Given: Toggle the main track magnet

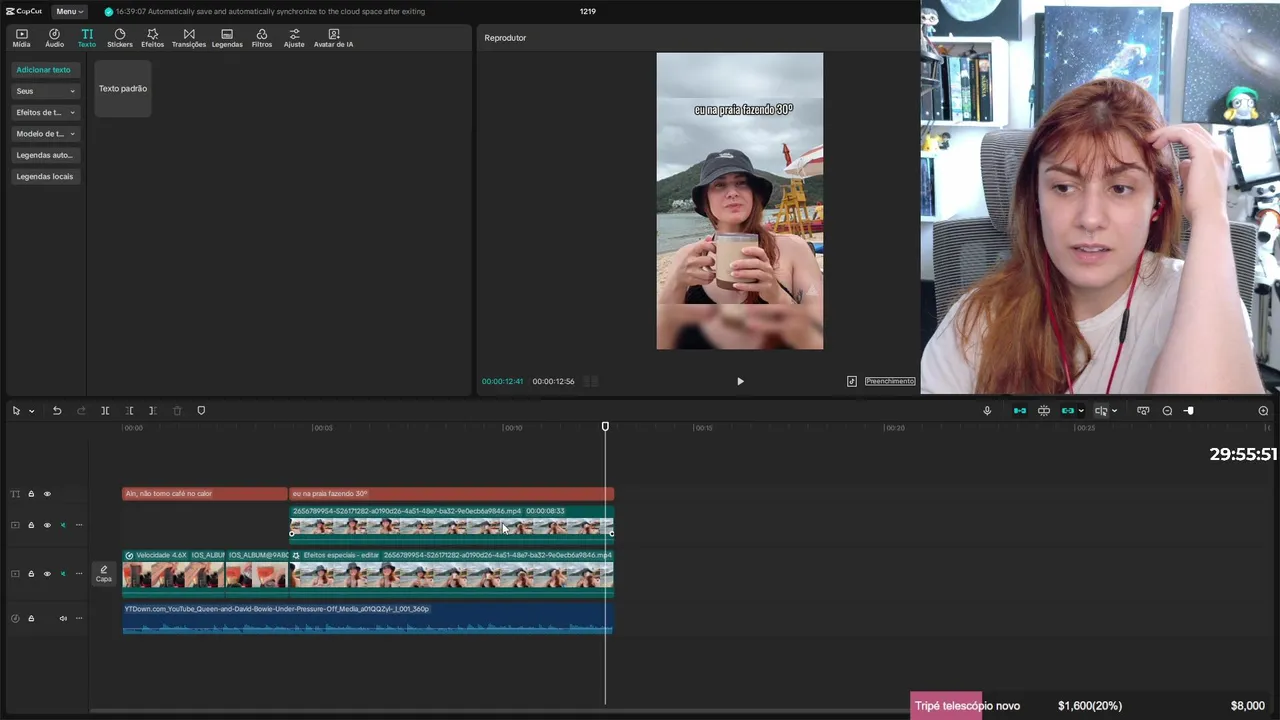Looking at the screenshot, I should [1020, 411].
